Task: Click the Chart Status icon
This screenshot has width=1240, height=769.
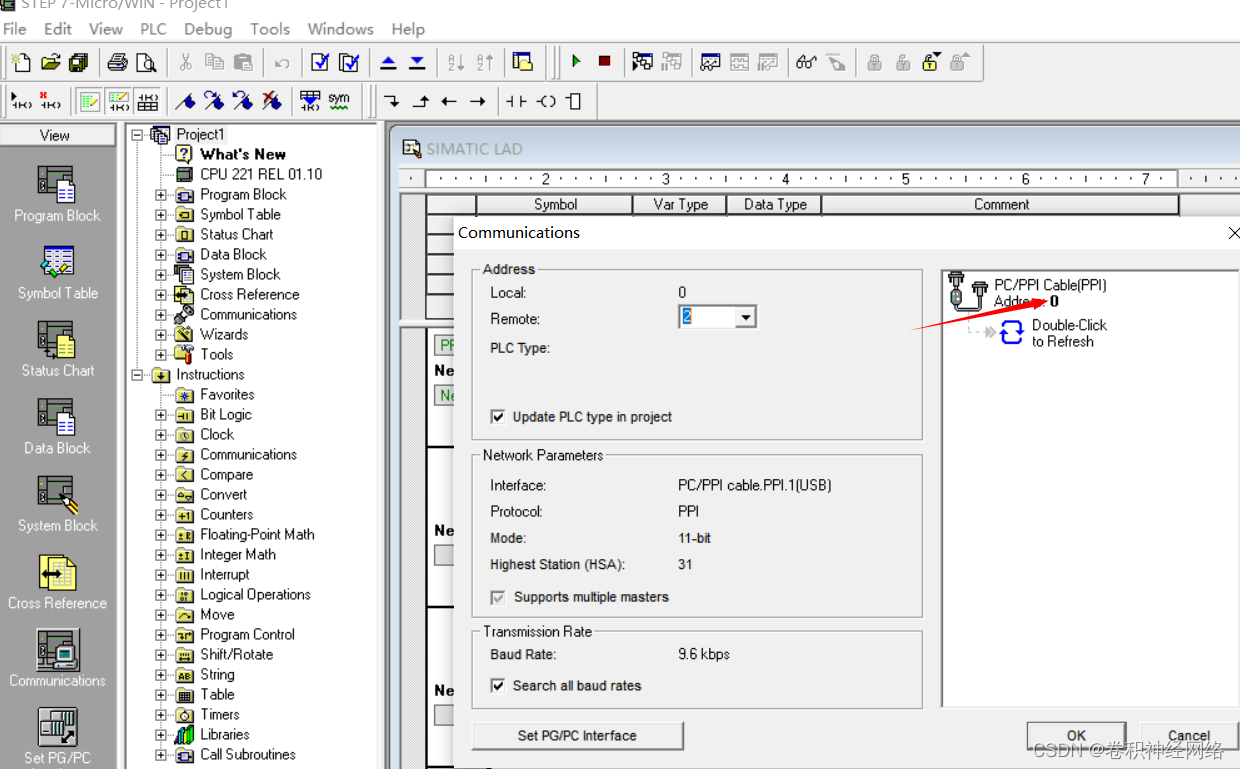Action: click(x=711, y=62)
